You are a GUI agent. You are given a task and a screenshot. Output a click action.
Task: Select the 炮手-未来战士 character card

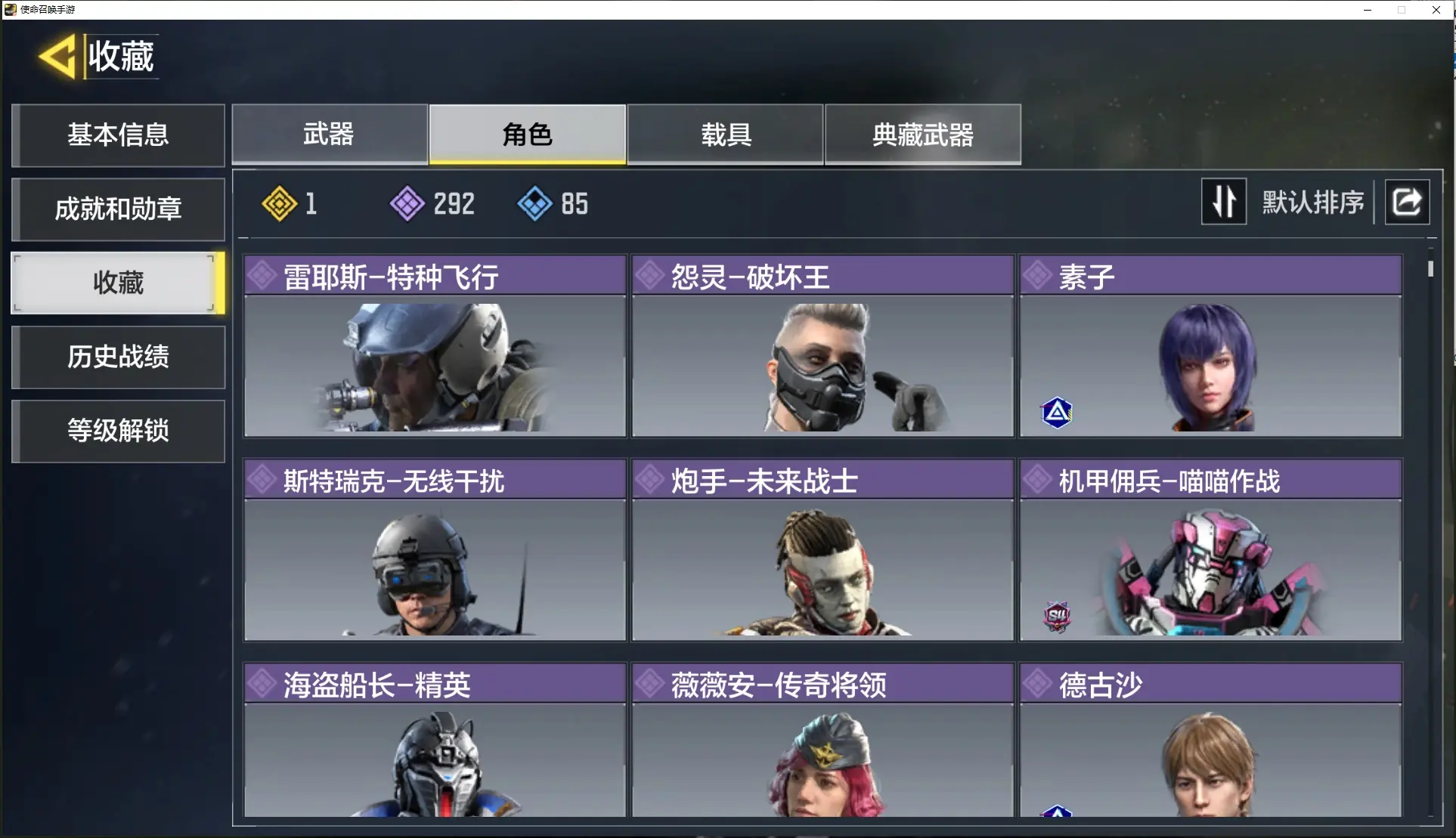[822, 550]
